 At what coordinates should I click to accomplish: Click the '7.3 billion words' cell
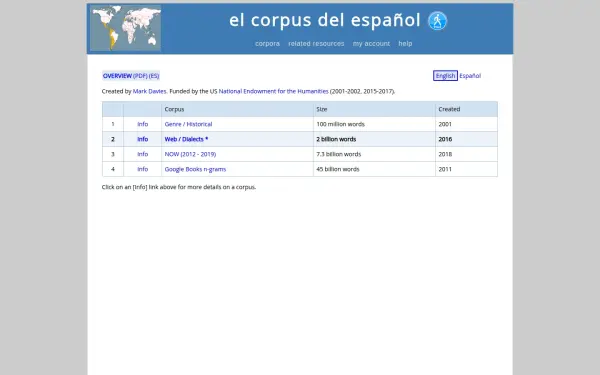click(x=374, y=154)
